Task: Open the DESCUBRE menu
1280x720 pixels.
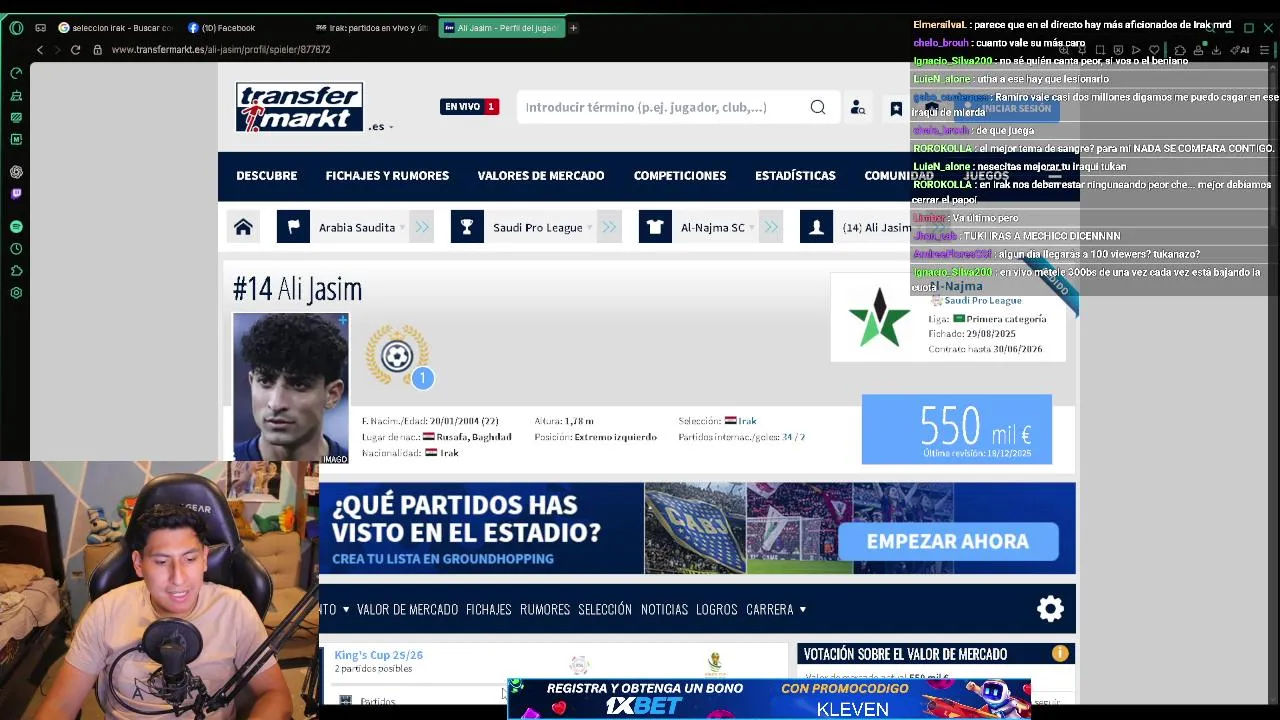Action: (266, 176)
